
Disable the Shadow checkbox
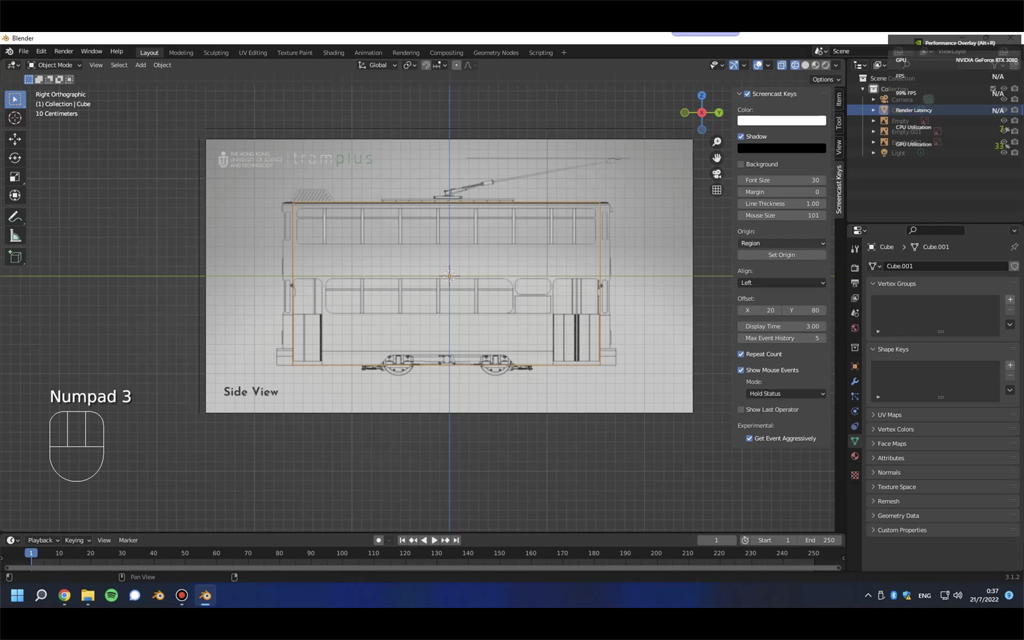coord(741,136)
